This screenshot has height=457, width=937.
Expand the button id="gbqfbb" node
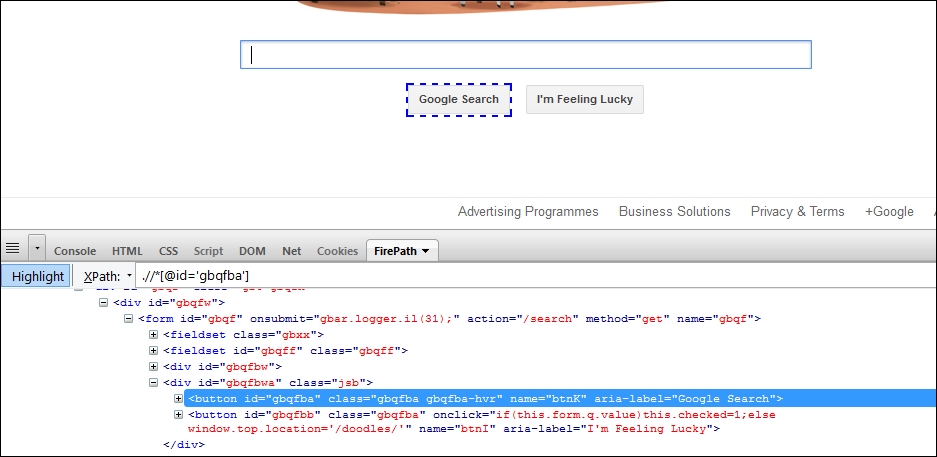[x=178, y=415]
